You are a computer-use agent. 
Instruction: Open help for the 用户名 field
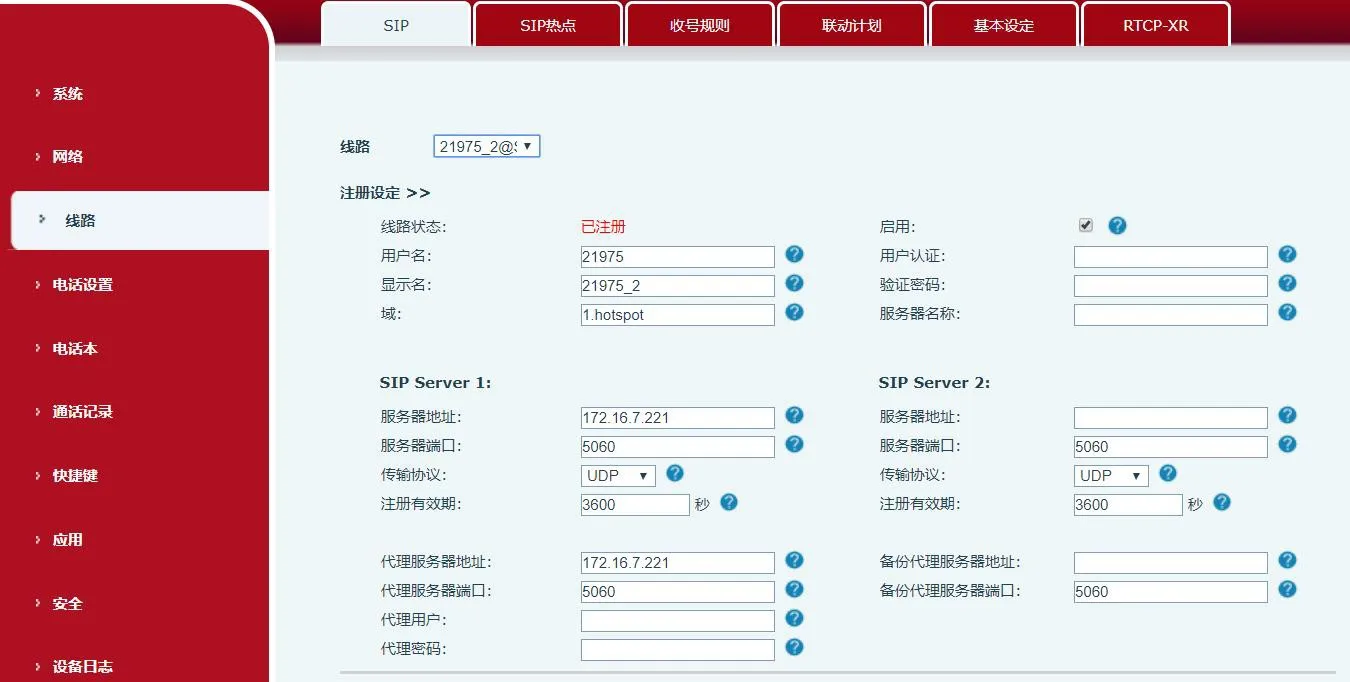point(794,256)
